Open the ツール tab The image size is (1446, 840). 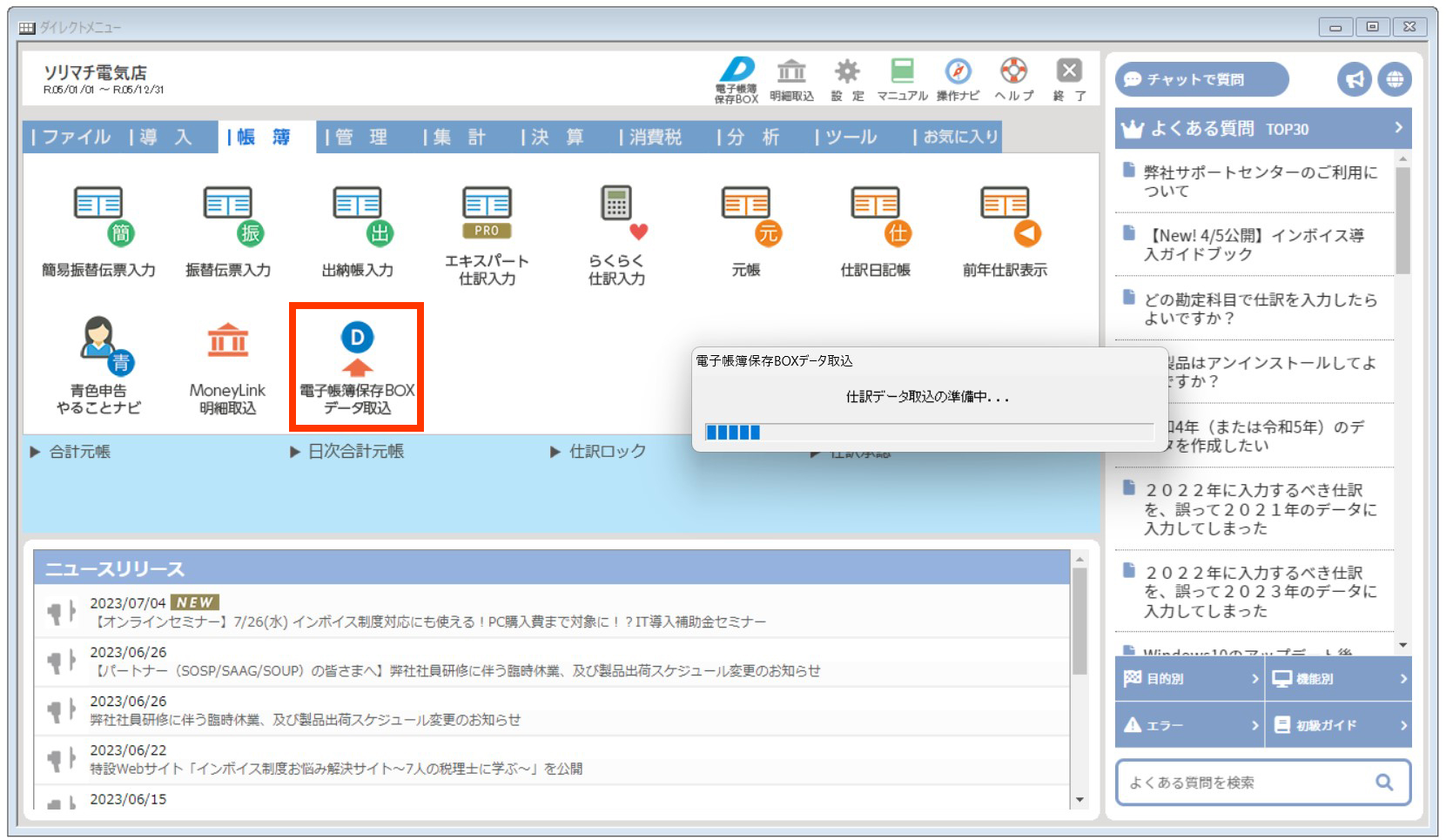click(855, 137)
